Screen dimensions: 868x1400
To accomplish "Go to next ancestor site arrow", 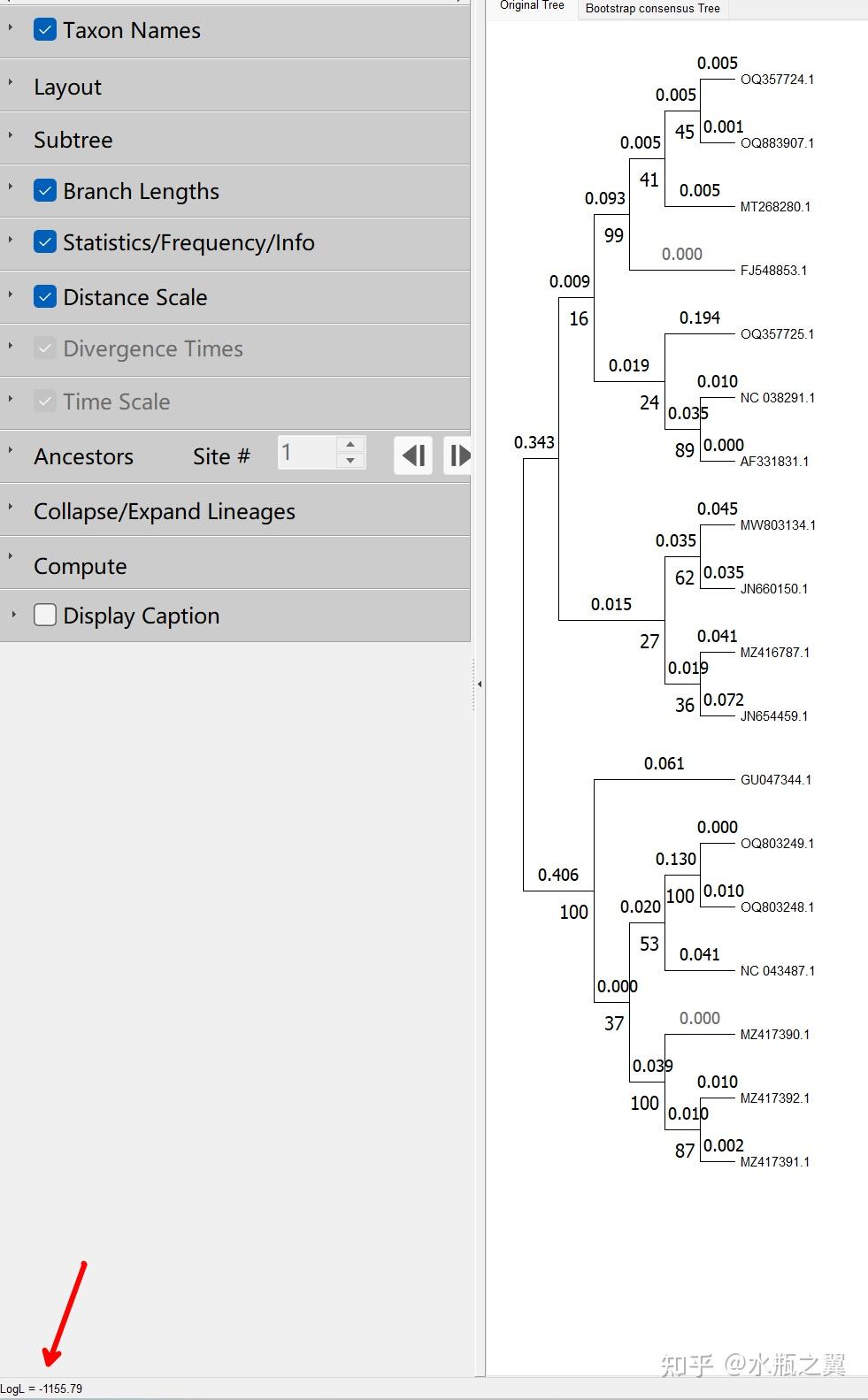I will [x=457, y=455].
